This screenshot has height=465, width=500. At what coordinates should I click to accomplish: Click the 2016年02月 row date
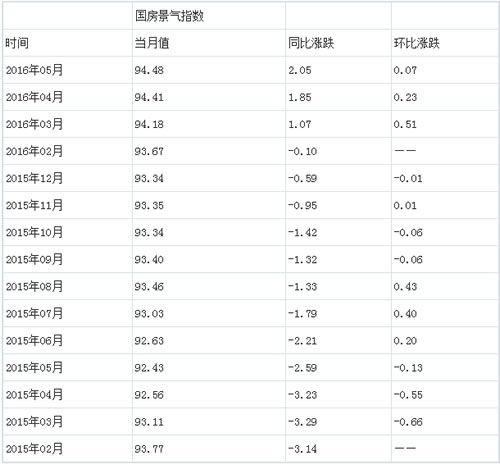34,151
